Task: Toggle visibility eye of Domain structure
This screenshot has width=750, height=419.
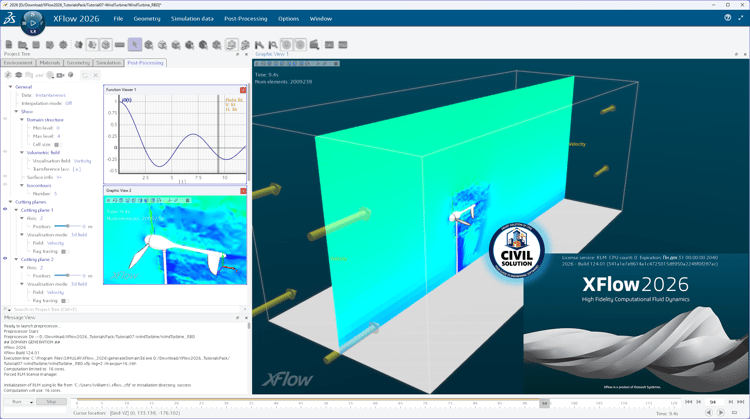Action: (x=5, y=119)
